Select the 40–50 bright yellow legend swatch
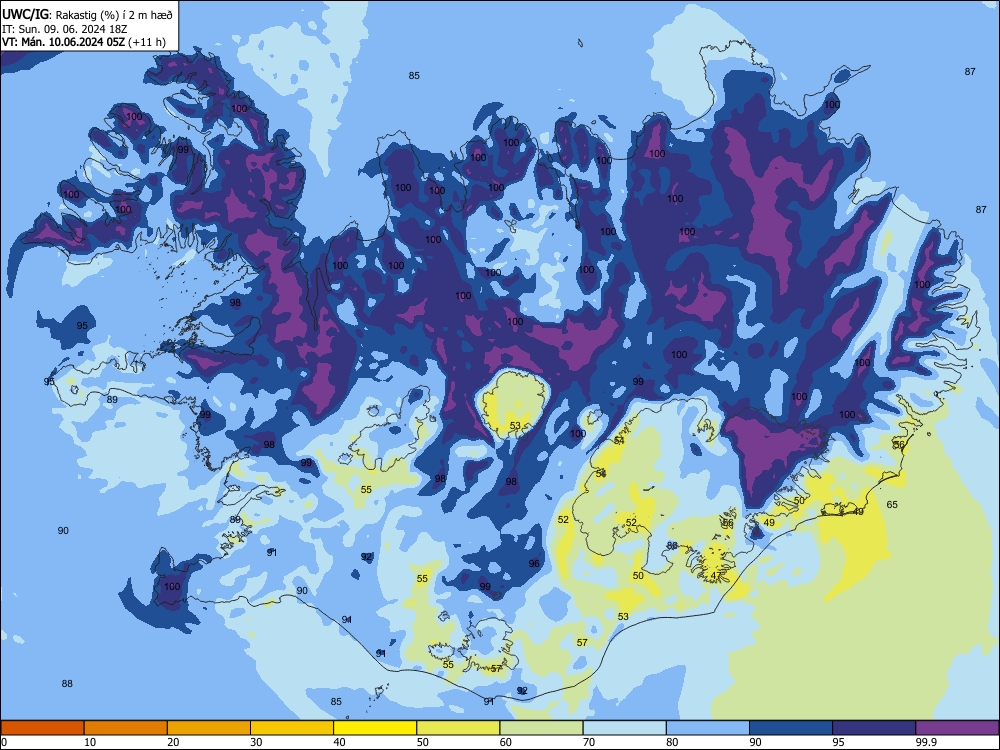 pyautogui.click(x=375, y=728)
